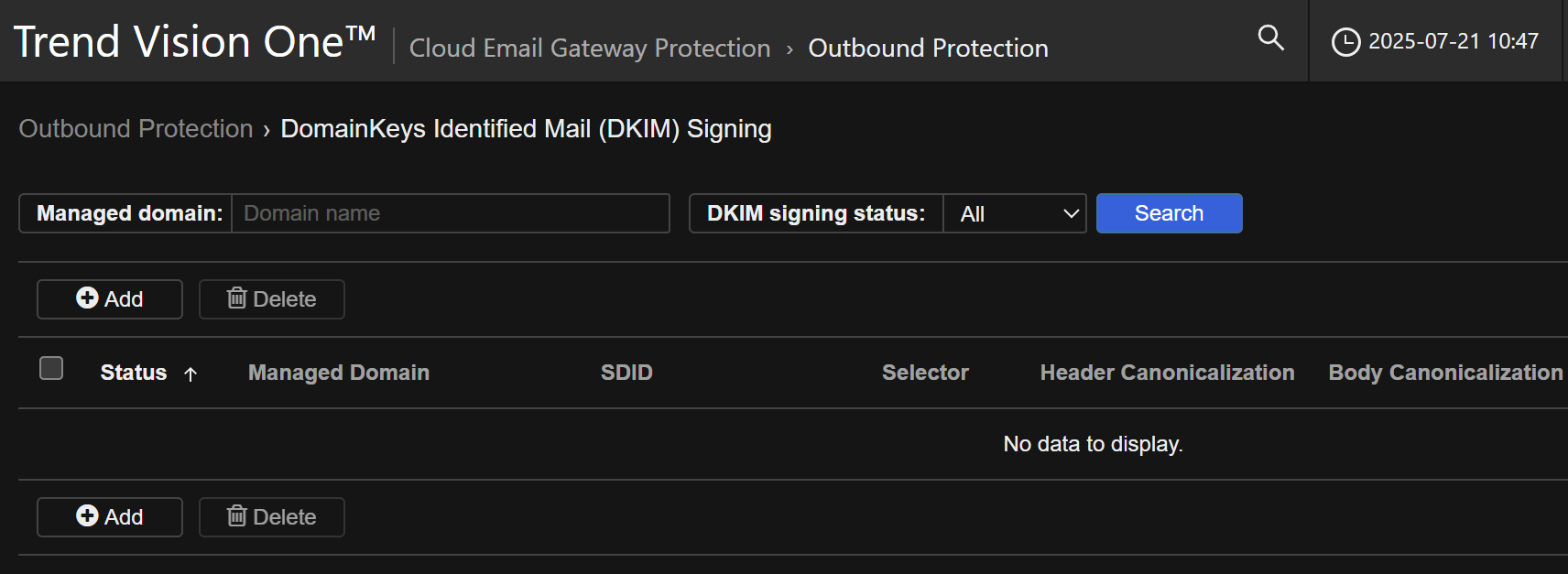
Task: Click the plus icon on top Add button
Action: [x=87, y=298]
